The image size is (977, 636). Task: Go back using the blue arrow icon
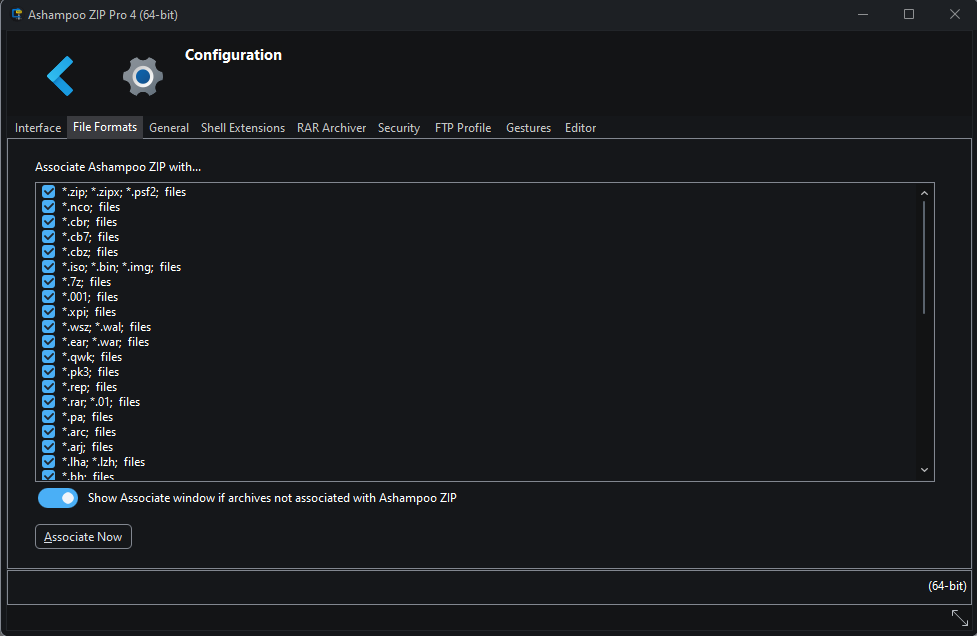click(60, 76)
